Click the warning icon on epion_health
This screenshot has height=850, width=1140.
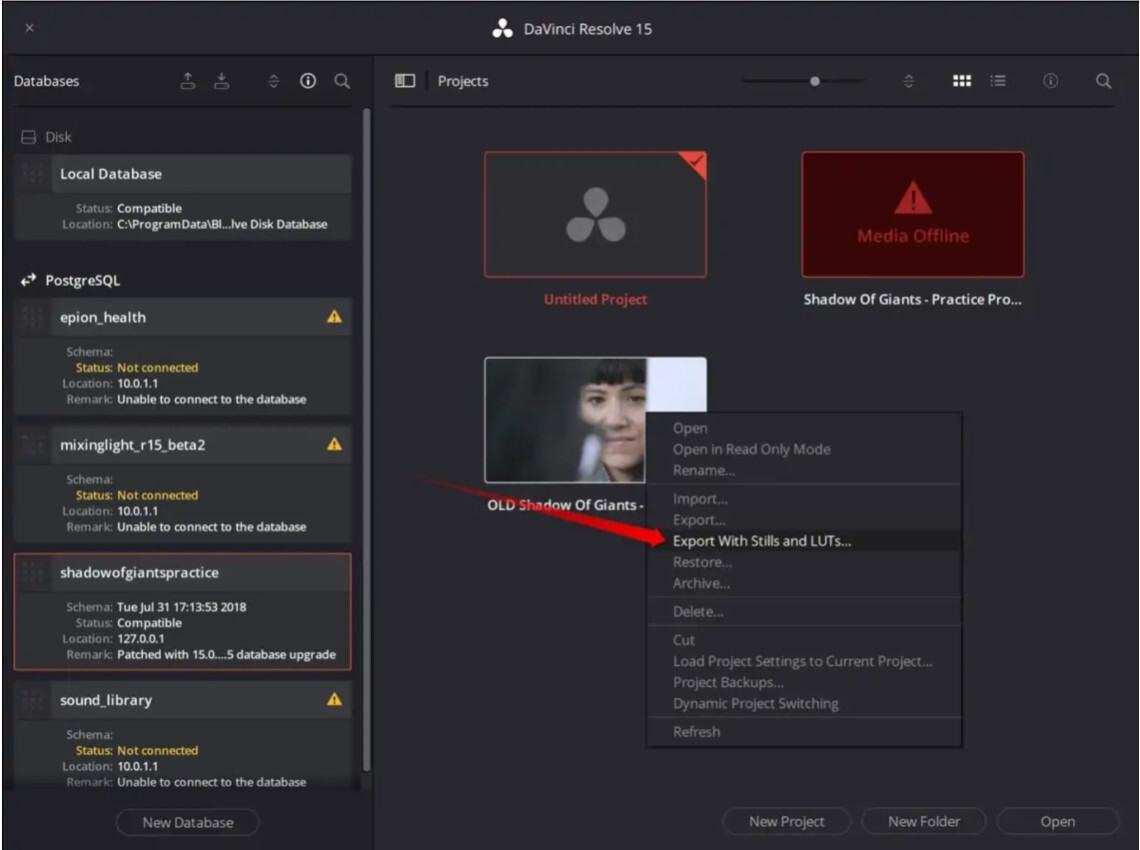[x=334, y=316]
